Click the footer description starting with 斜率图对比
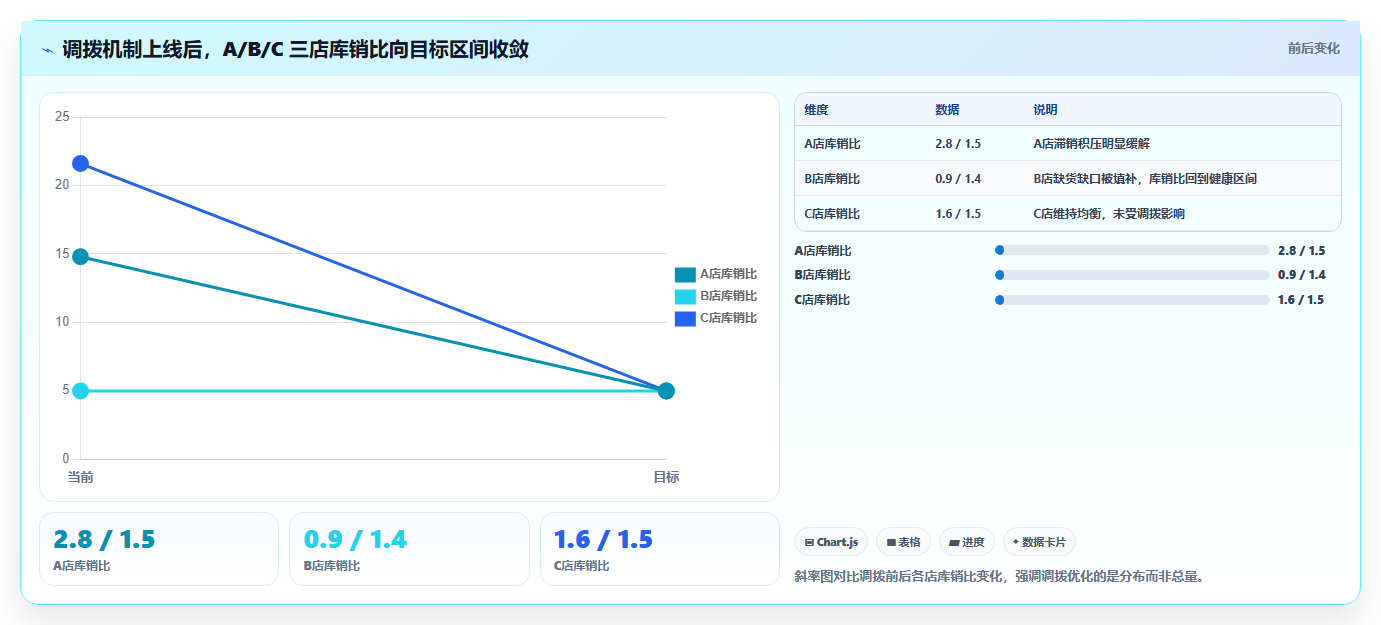 pyautogui.click(x=999, y=576)
